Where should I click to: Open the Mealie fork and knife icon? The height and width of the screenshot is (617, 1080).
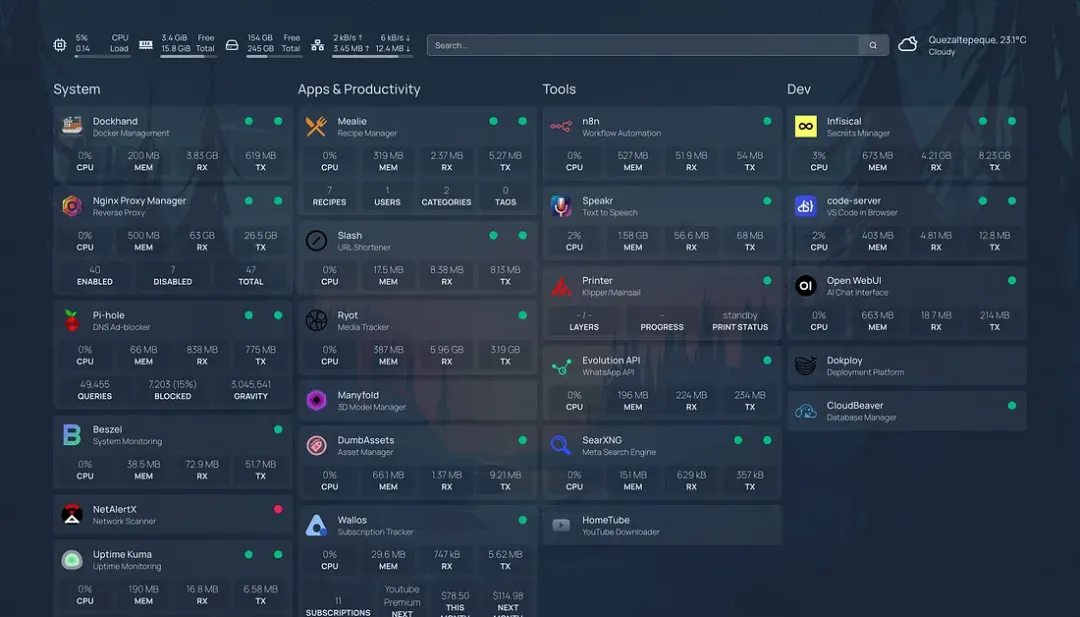[x=316, y=126]
